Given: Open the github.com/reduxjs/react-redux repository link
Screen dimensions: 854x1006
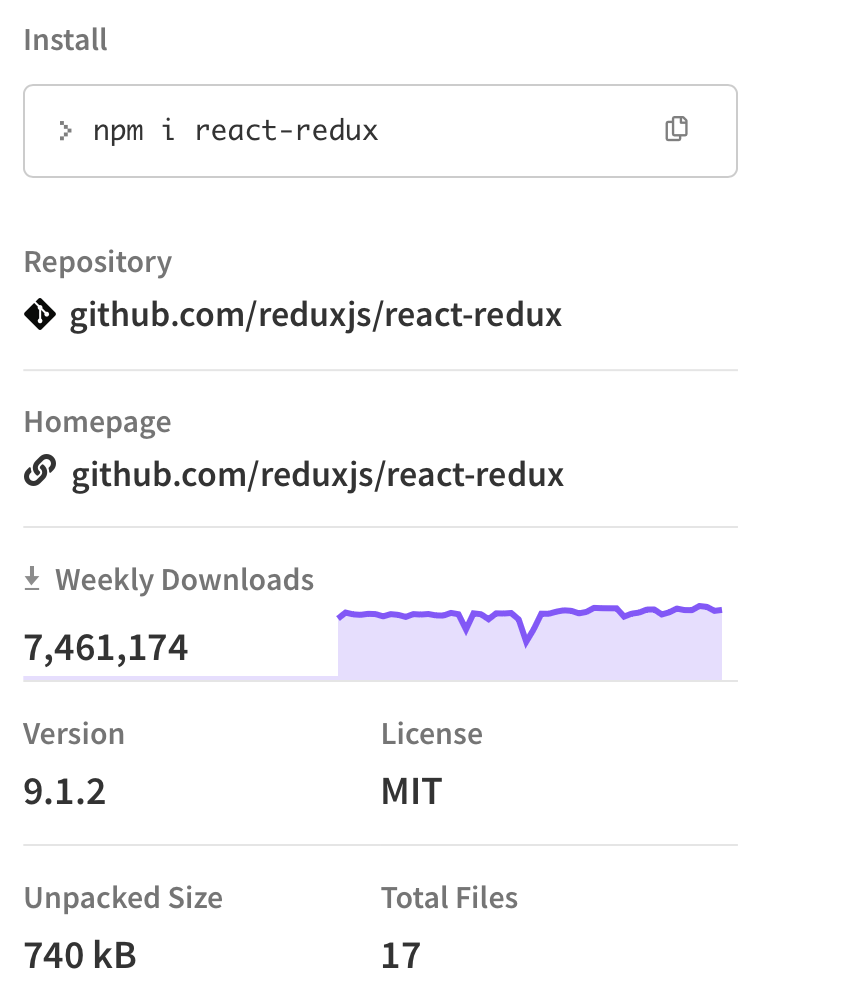Looking at the screenshot, I should pos(315,314).
